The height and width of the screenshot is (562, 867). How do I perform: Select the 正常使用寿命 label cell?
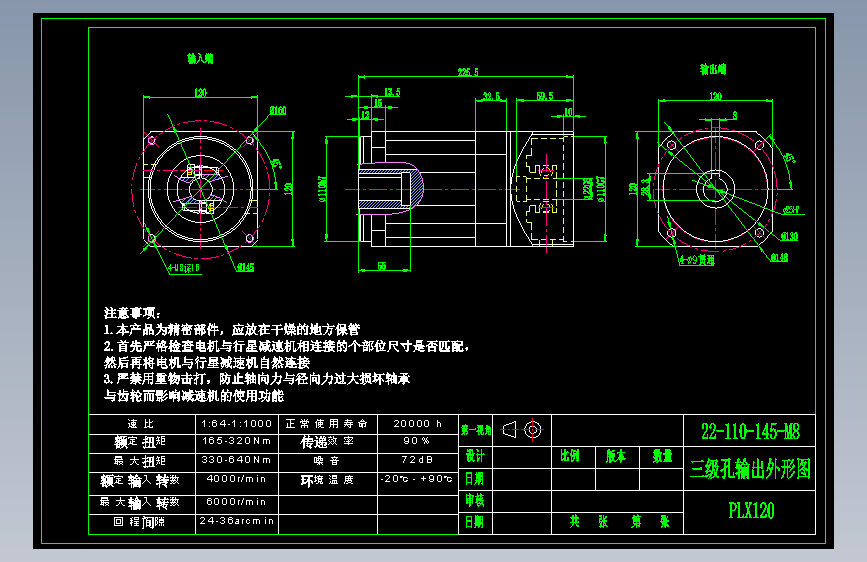pyautogui.click(x=326, y=424)
